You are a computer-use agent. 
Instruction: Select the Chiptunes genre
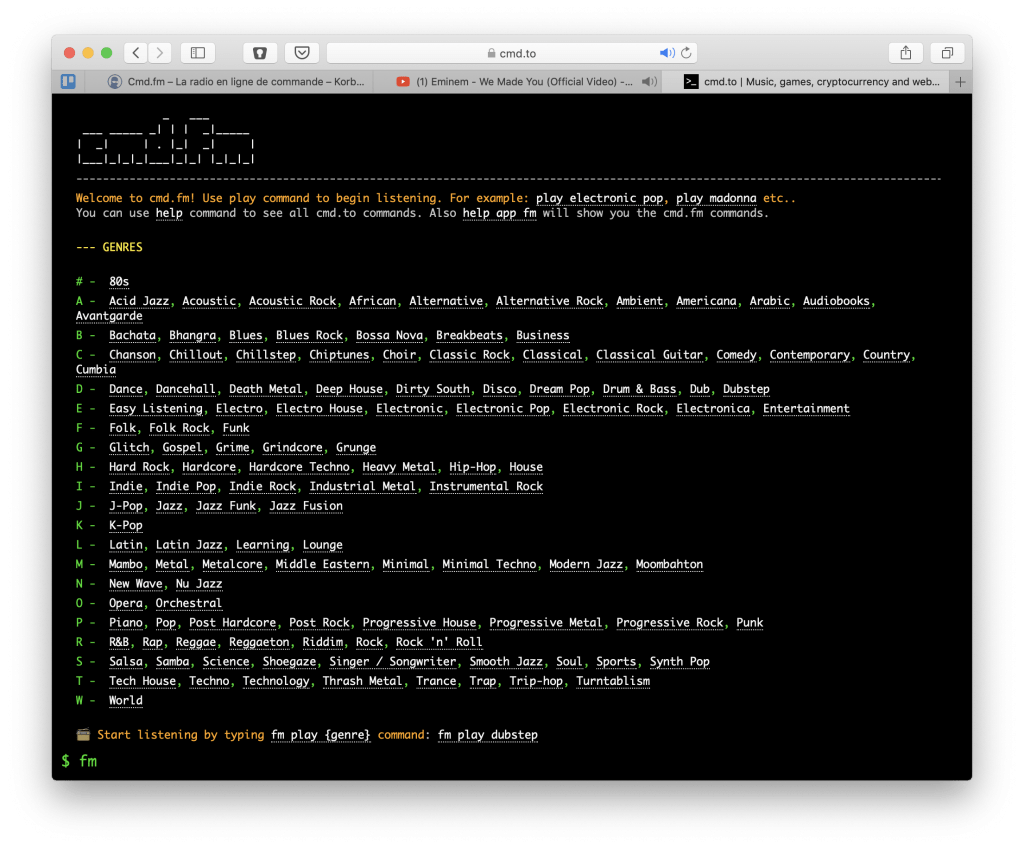click(x=339, y=355)
